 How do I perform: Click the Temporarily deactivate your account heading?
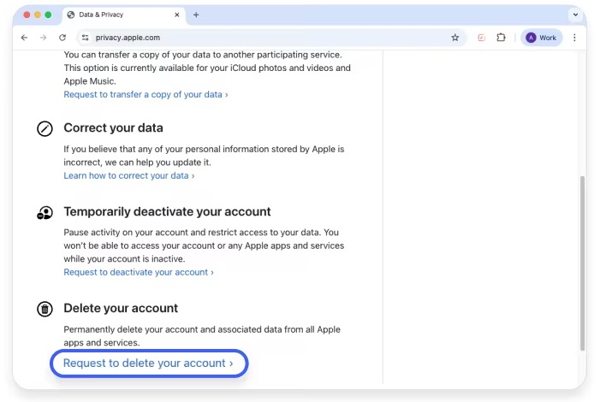(167, 212)
